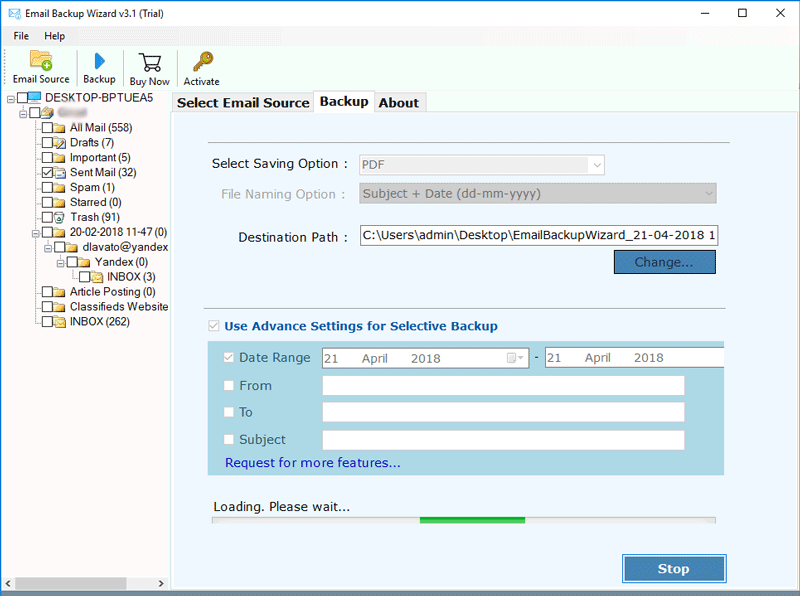Image resolution: width=800 pixels, height=596 pixels.
Task: Click the From text field
Action: [x=503, y=386]
